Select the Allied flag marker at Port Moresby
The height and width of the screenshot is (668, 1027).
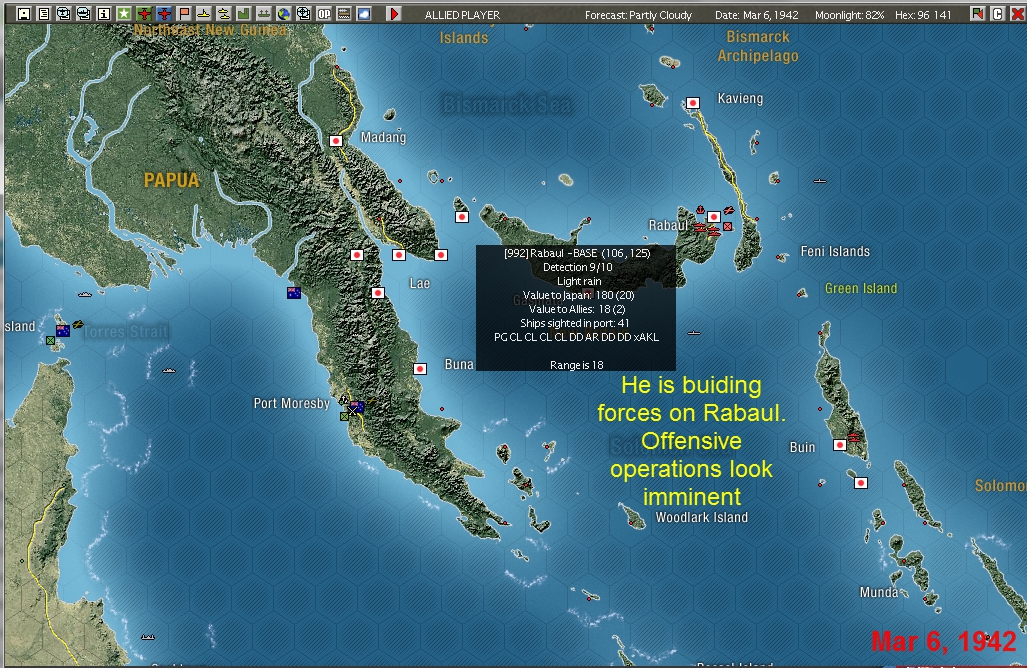point(357,407)
